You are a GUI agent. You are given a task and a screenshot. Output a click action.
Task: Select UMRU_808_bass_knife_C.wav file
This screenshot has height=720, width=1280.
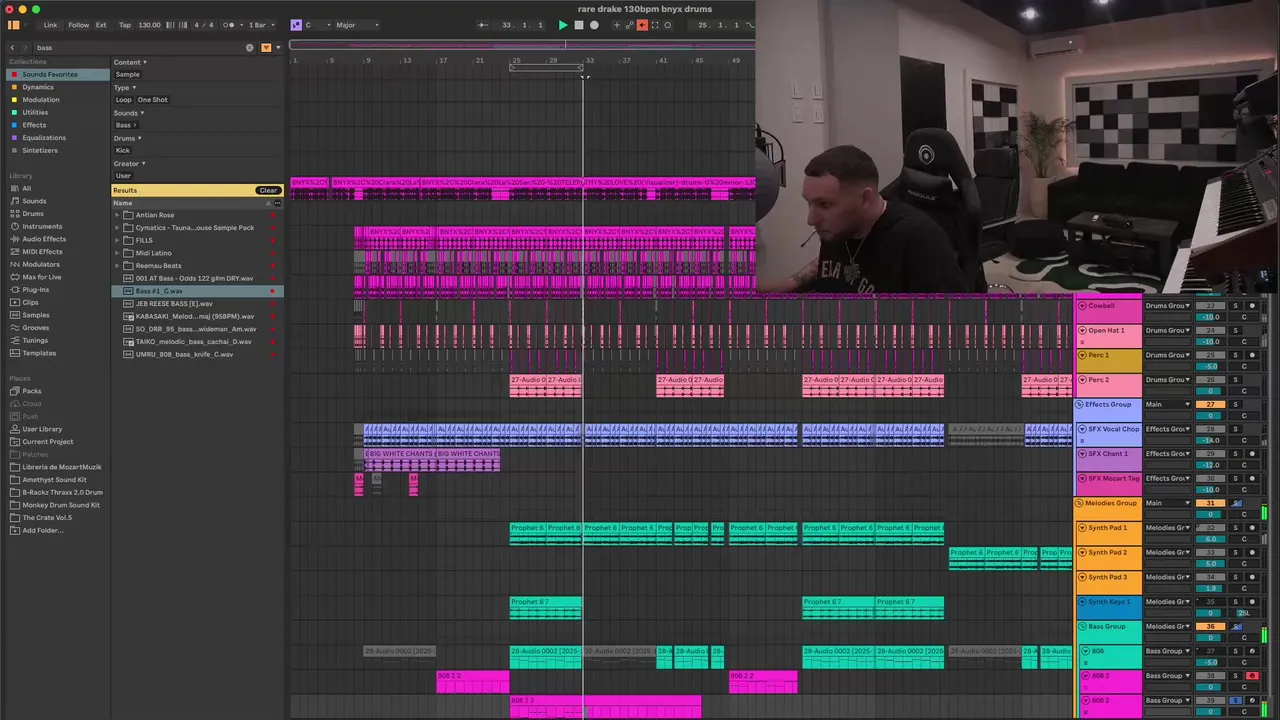pos(197,355)
